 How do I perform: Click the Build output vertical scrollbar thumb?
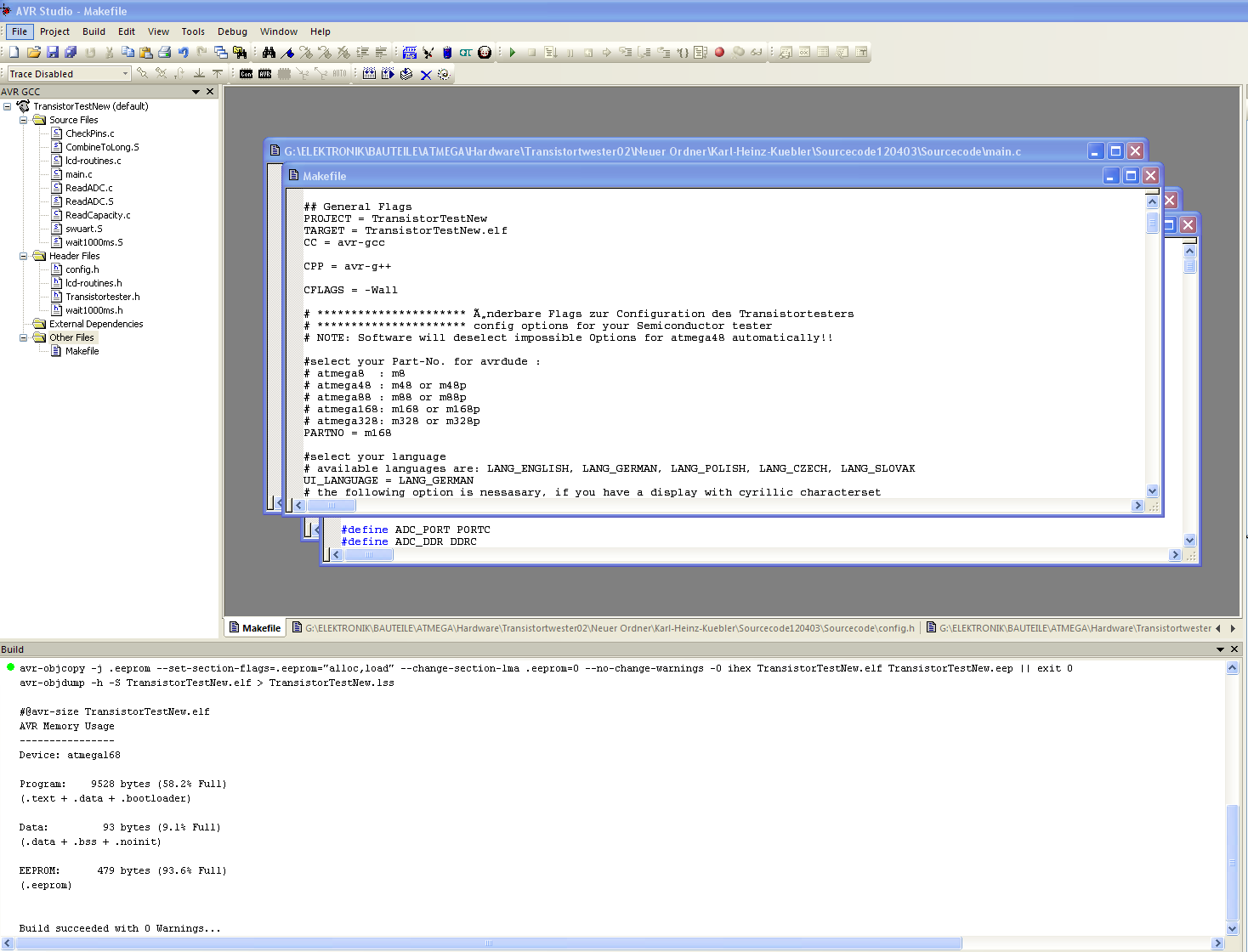click(1232, 861)
